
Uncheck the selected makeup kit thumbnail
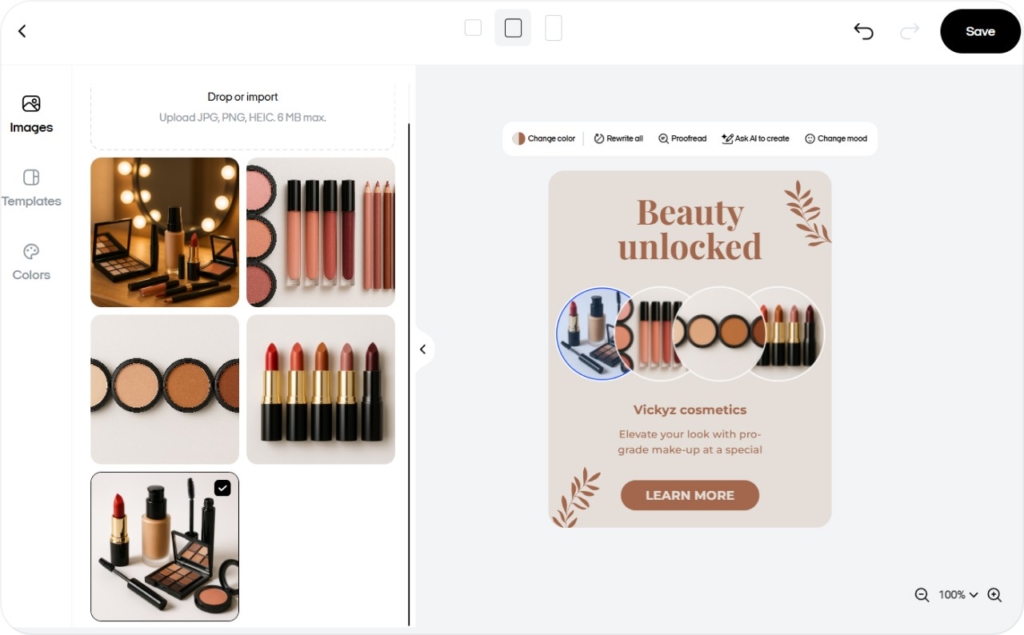222,488
